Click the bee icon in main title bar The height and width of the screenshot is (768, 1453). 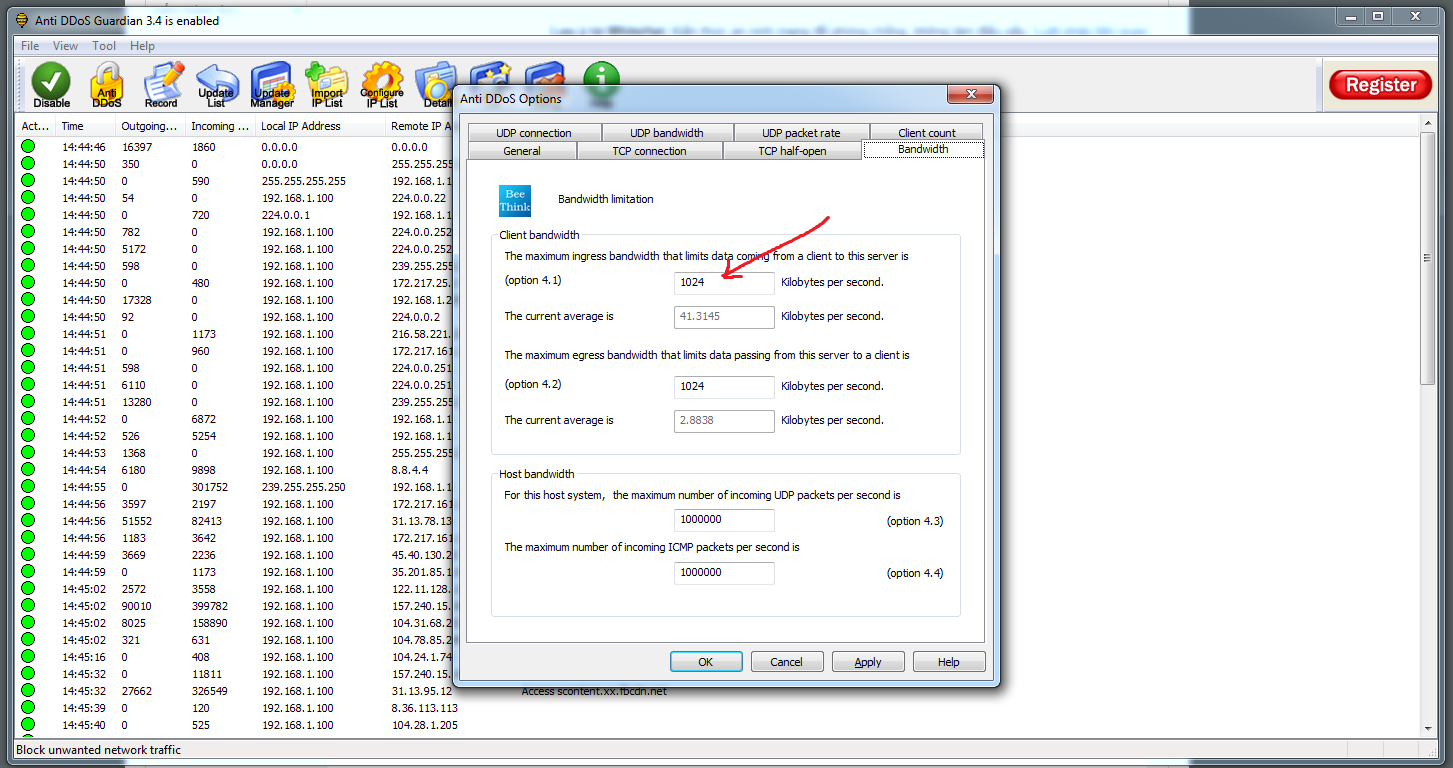point(21,20)
